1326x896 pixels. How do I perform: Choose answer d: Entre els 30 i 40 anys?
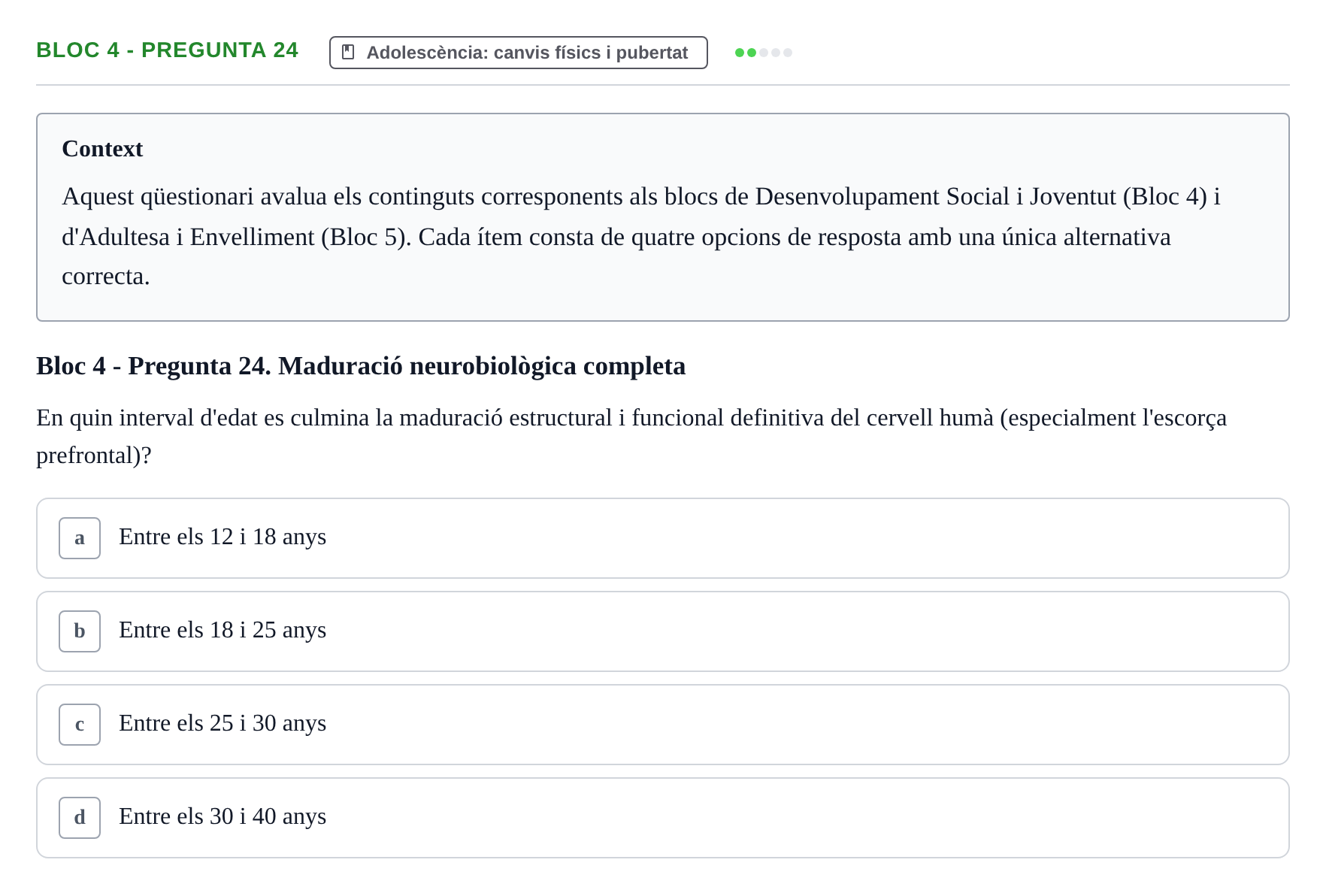[x=663, y=818]
